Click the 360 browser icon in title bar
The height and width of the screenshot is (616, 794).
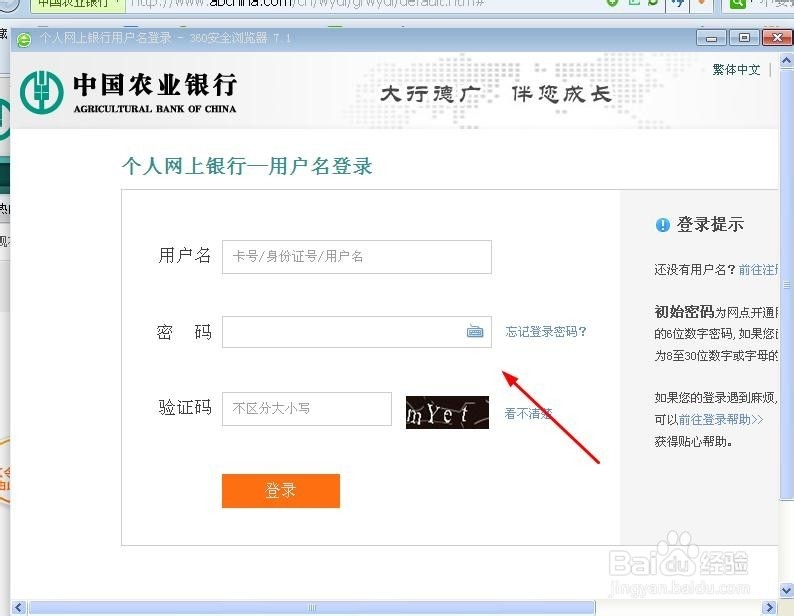tap(24, 40)
